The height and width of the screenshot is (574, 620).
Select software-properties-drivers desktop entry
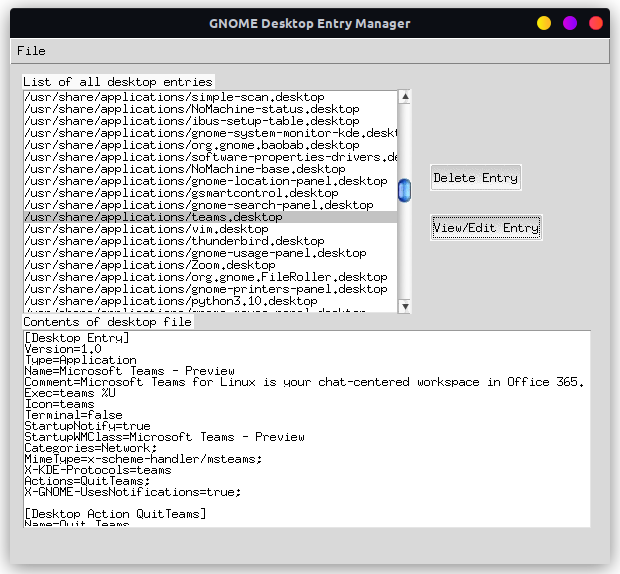[210, 157]
